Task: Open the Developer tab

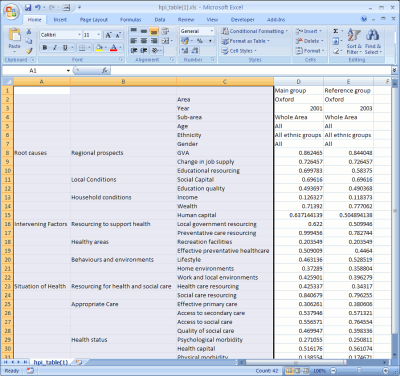Action: click(x=243, y=20)
